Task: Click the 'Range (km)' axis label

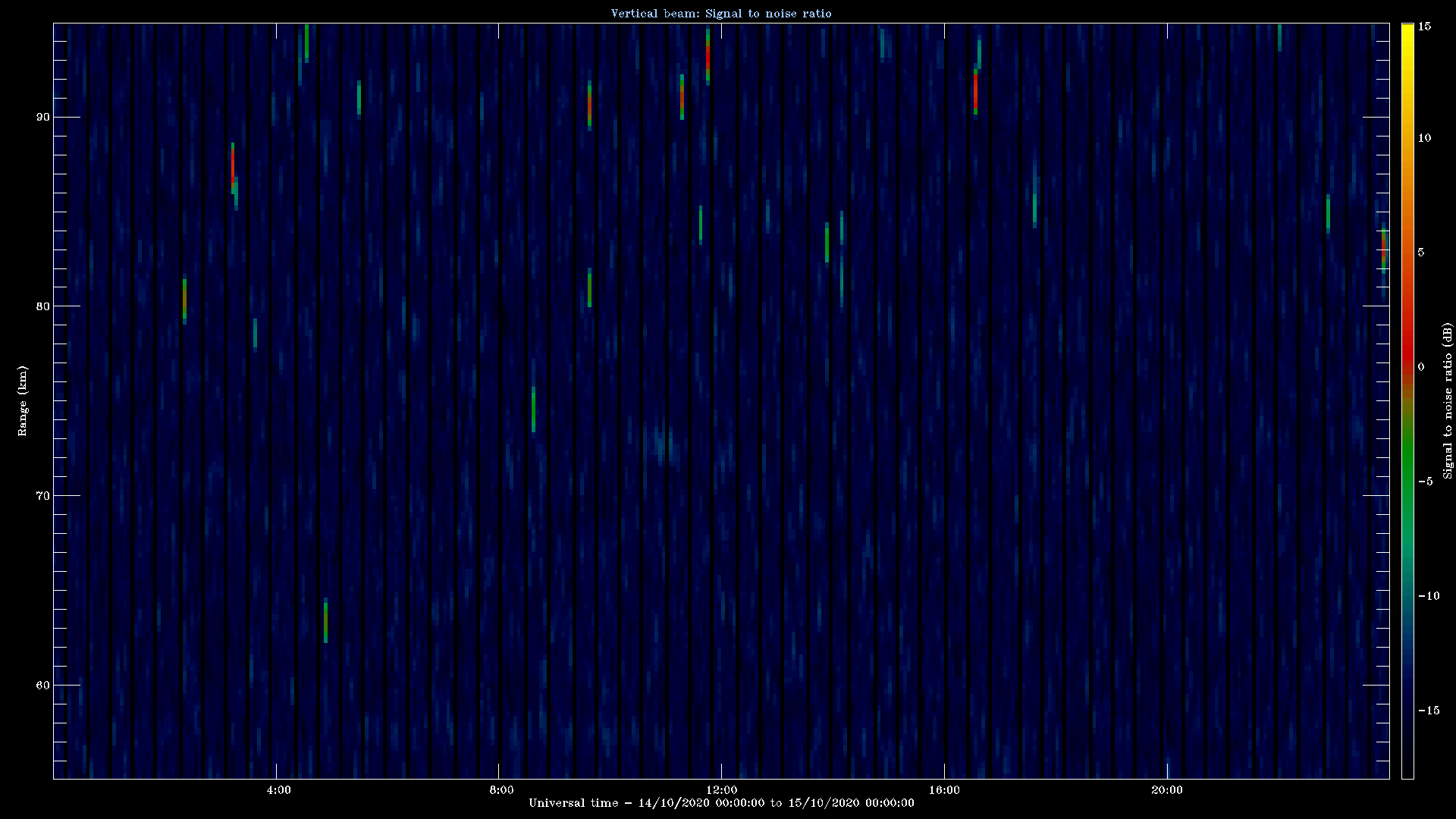Action: tap(23, 400)
